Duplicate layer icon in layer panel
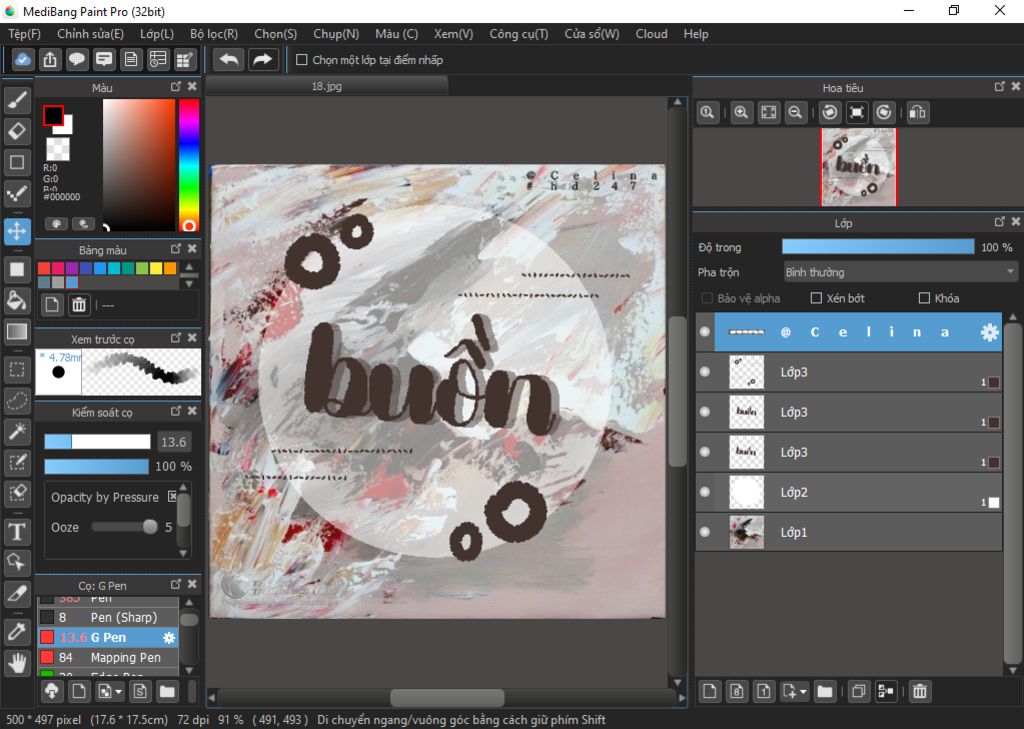This screenshot has width=1024, height=729. coord(859,691)
